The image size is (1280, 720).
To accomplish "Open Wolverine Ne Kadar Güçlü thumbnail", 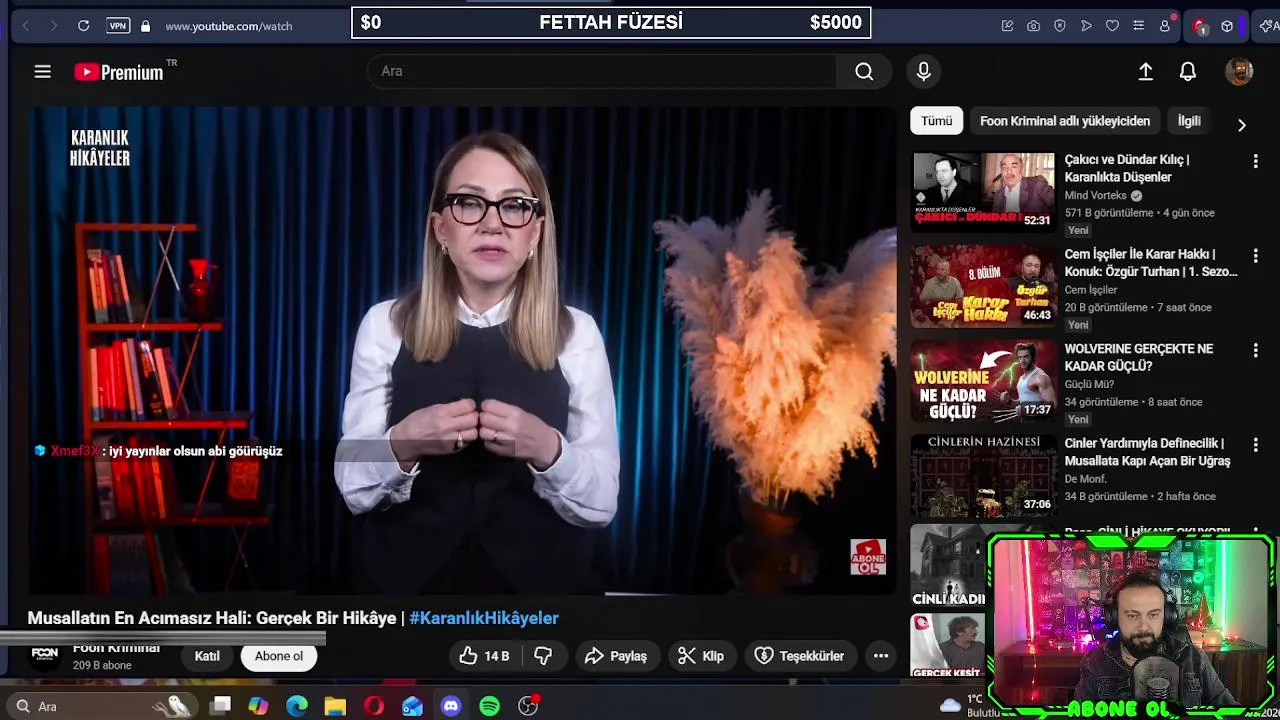I will point(983,381).
